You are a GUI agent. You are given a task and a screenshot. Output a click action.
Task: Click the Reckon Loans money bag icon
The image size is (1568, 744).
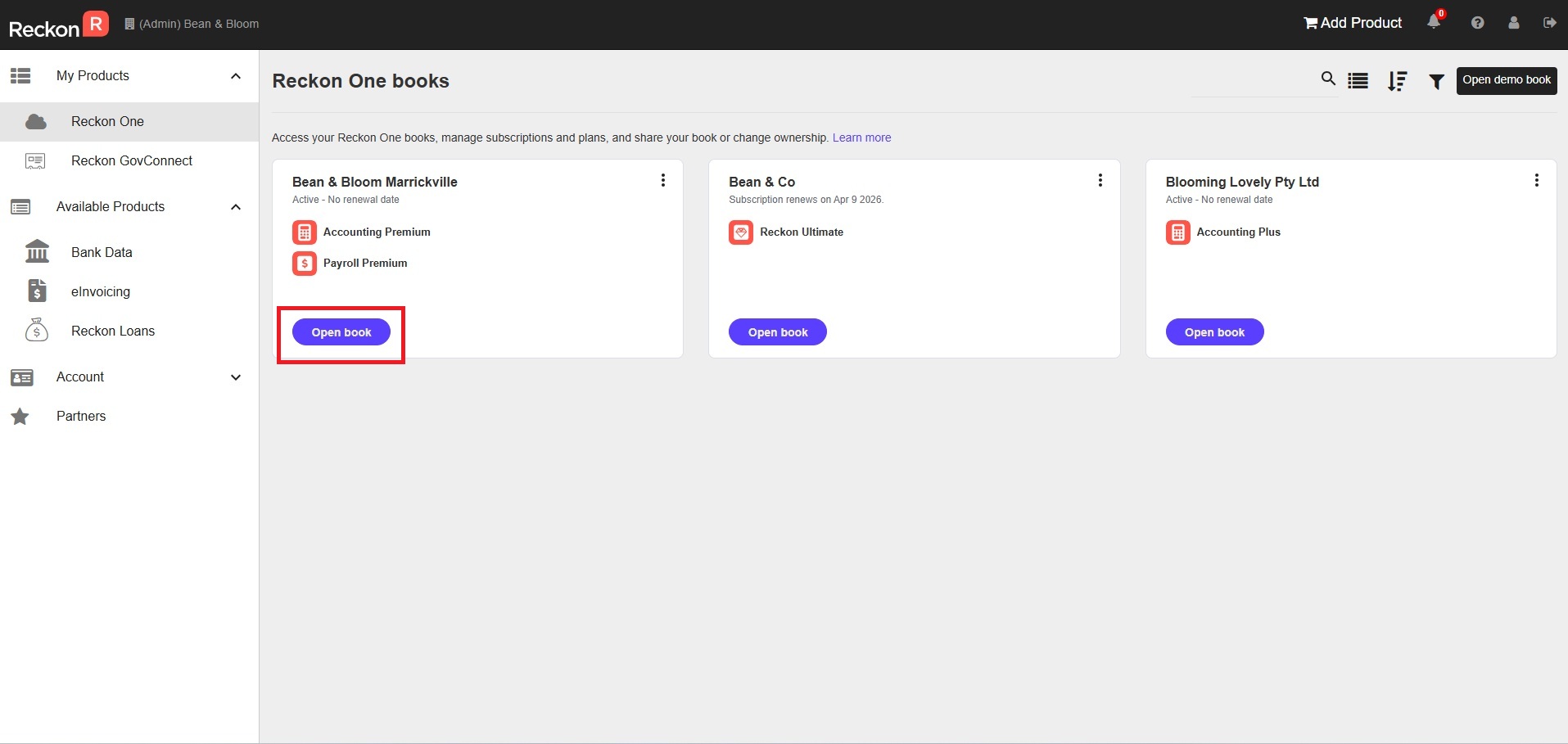(x=37, y=330)
